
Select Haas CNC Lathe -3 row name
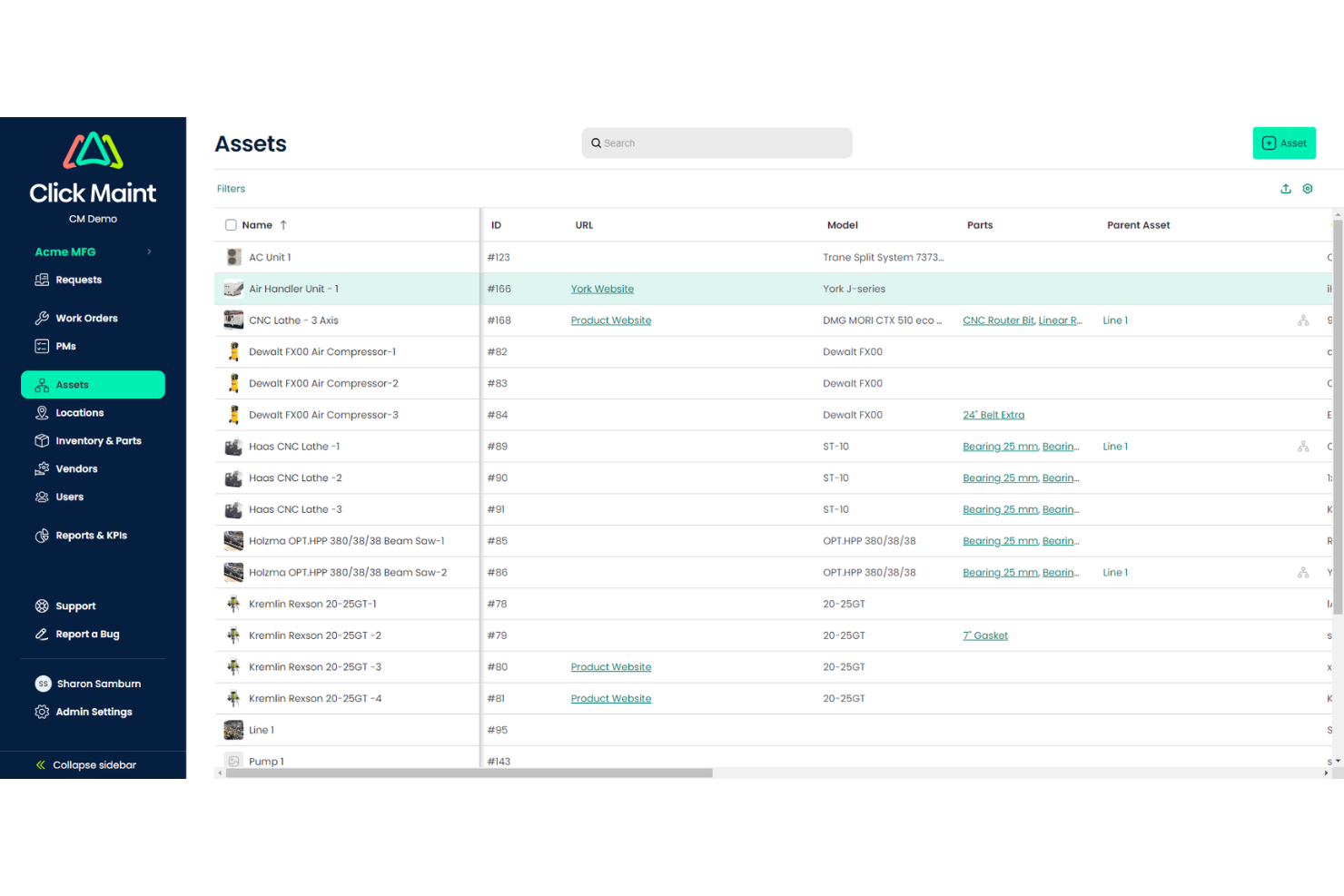(x=295, y=509)
